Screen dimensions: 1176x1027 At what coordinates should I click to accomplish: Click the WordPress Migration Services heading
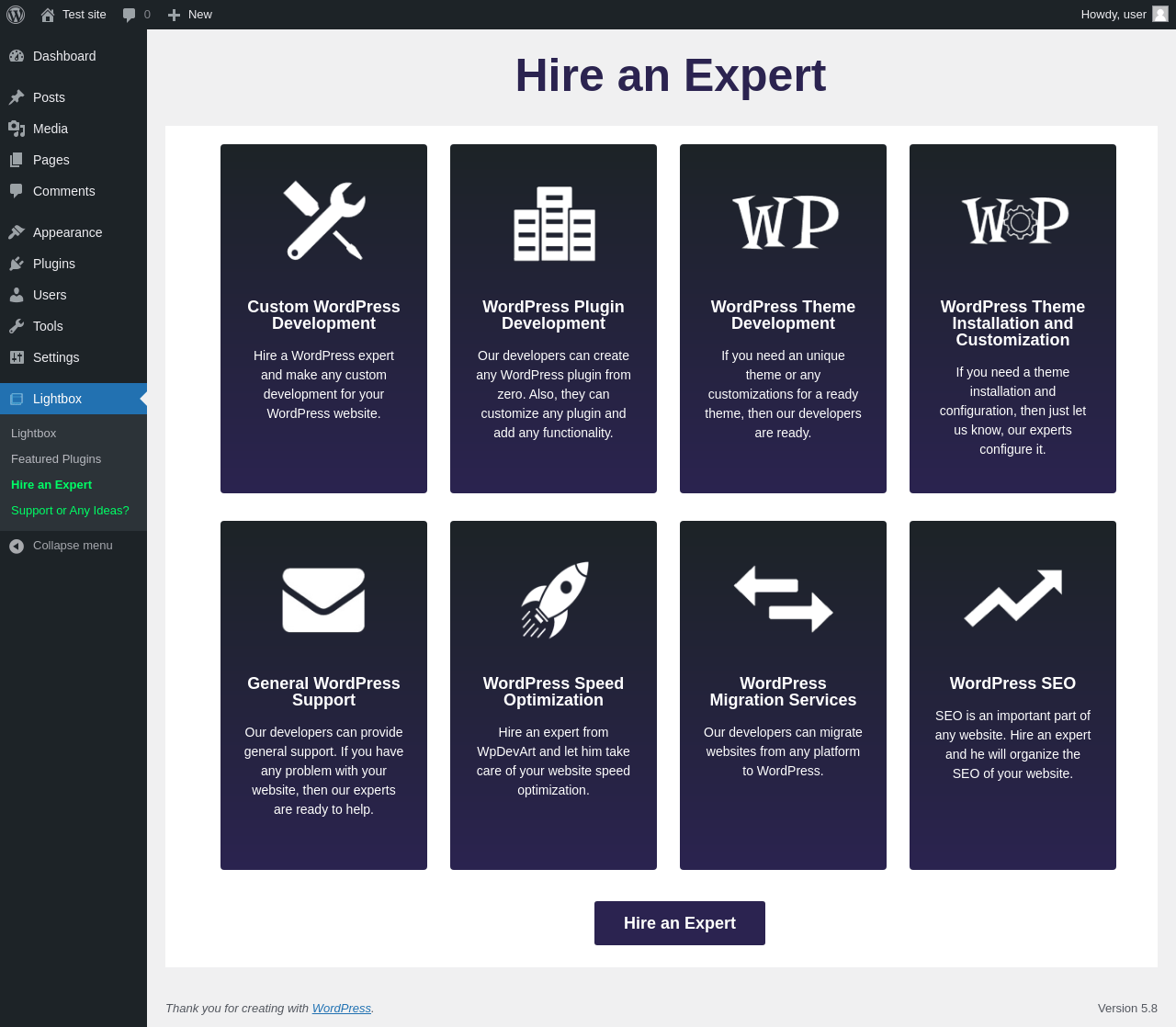pos(783,692)
